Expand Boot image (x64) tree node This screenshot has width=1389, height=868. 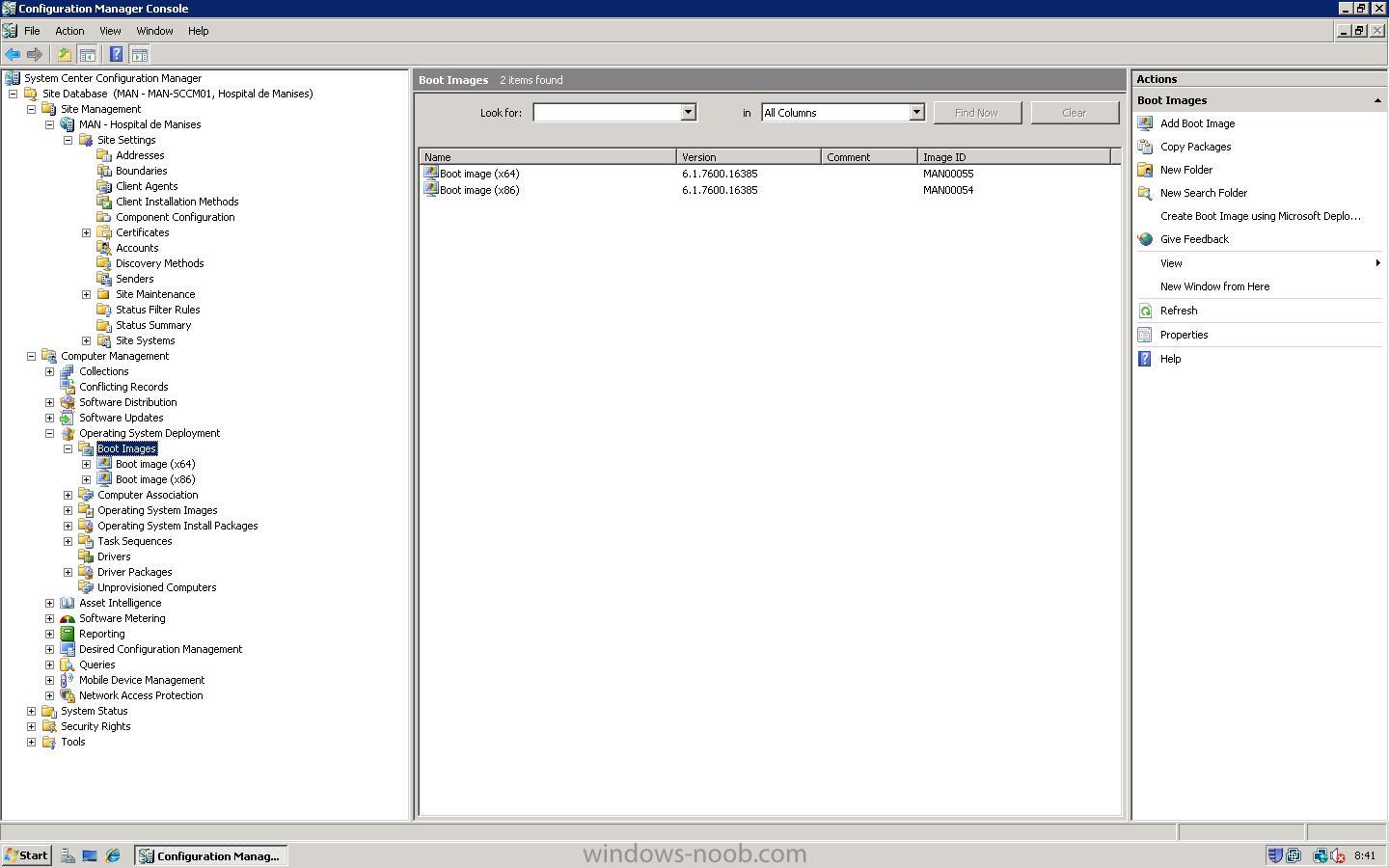click(x=86, y=464)
